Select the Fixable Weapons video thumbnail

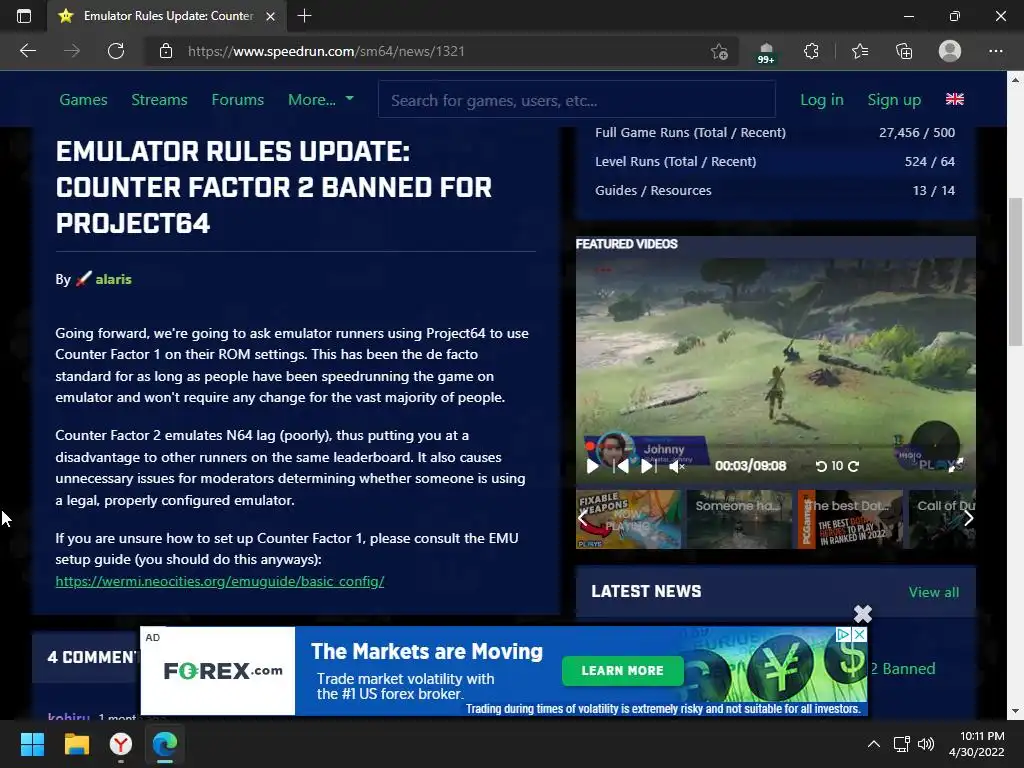(x=628, y=519)
